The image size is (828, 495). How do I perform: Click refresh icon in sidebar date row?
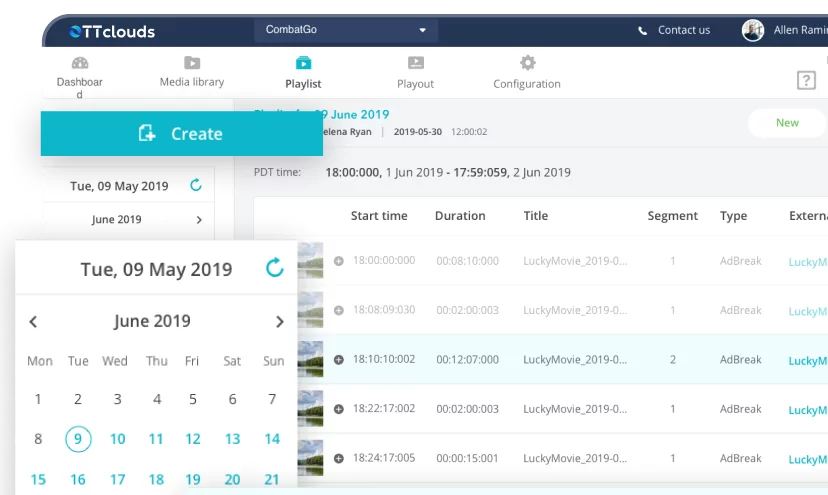pos(196,186)
